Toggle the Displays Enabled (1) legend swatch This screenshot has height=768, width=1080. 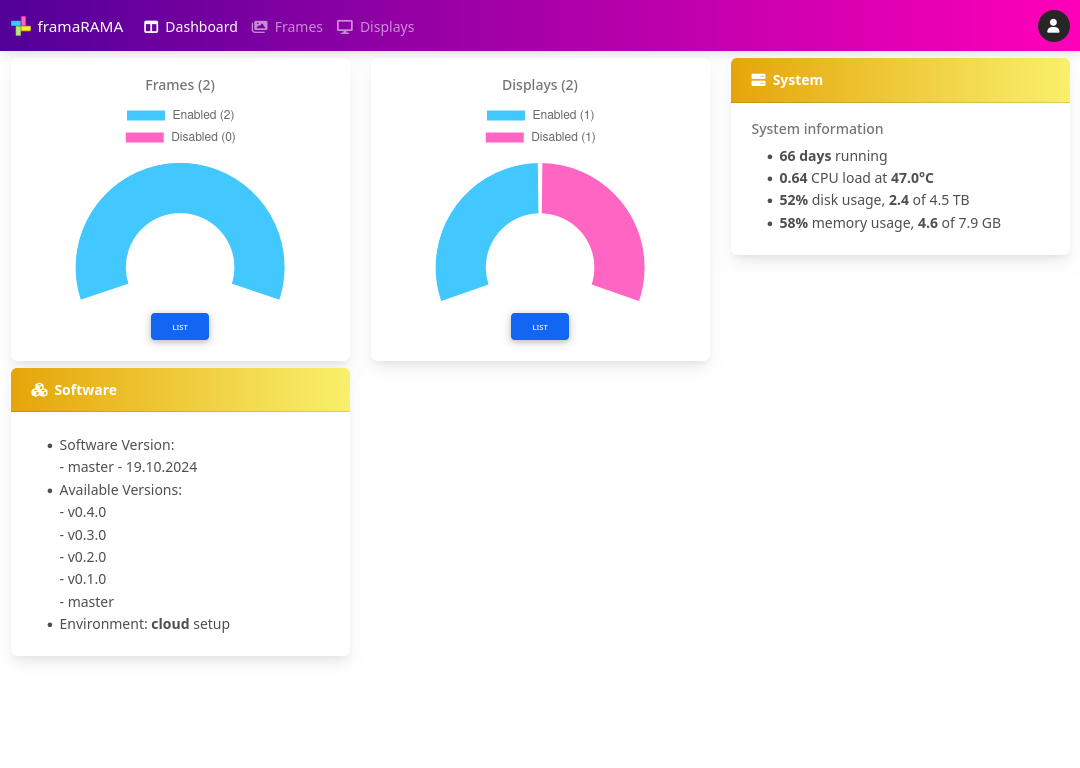(x=506, y=115)
